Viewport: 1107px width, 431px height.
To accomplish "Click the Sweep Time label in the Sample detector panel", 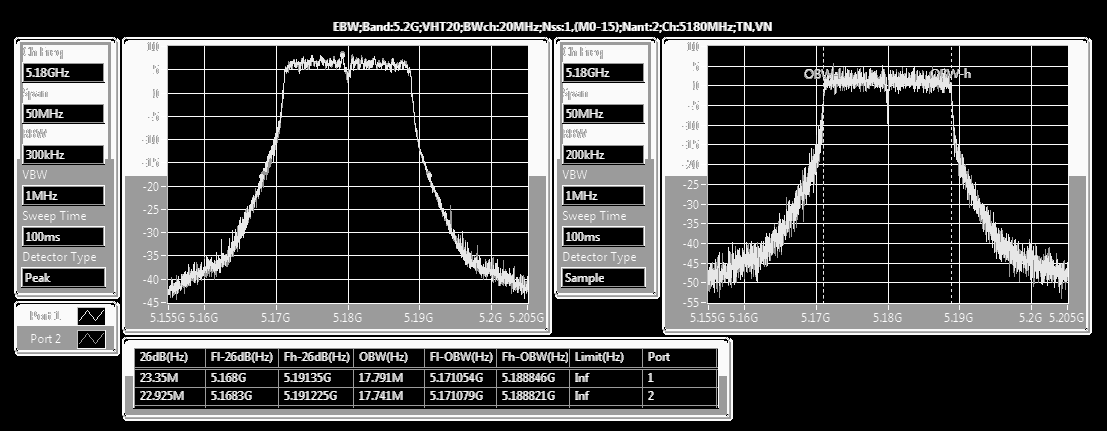I will (x=595, y=216).
